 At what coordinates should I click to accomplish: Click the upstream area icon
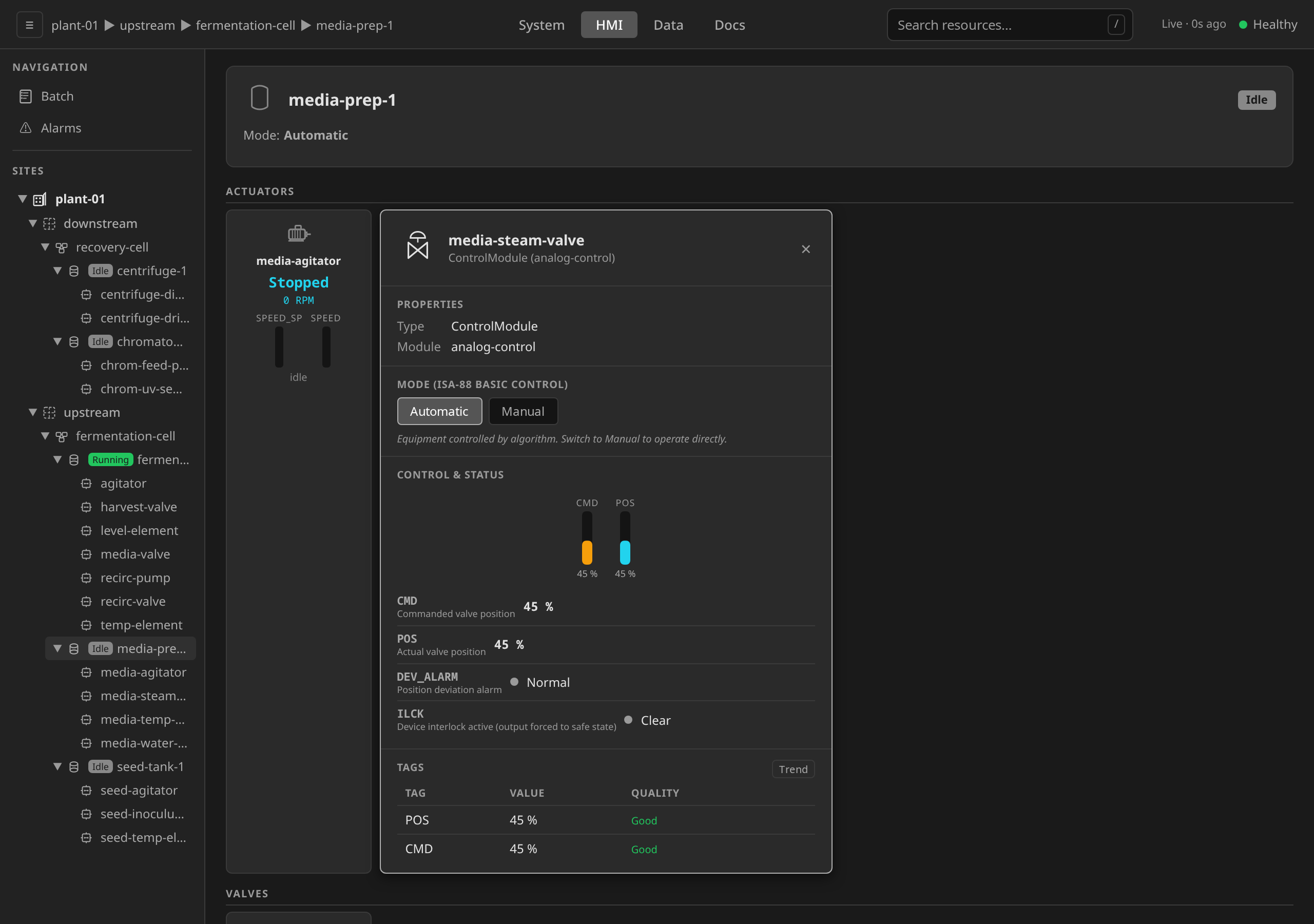point(50,412)
